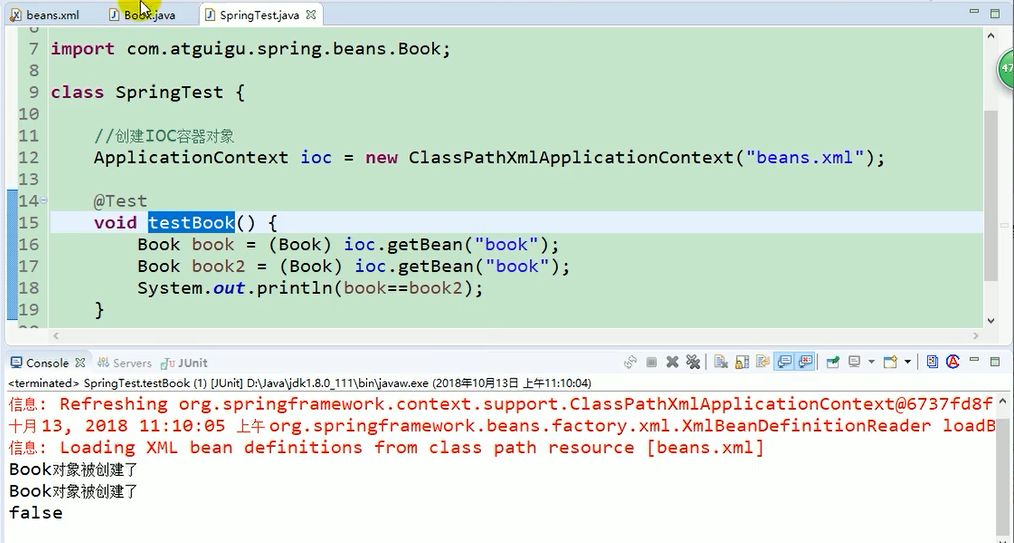Click the first 'Book对象被创建了' console line
Viewport: 1014px width, 543px height.
pos(73,469)
